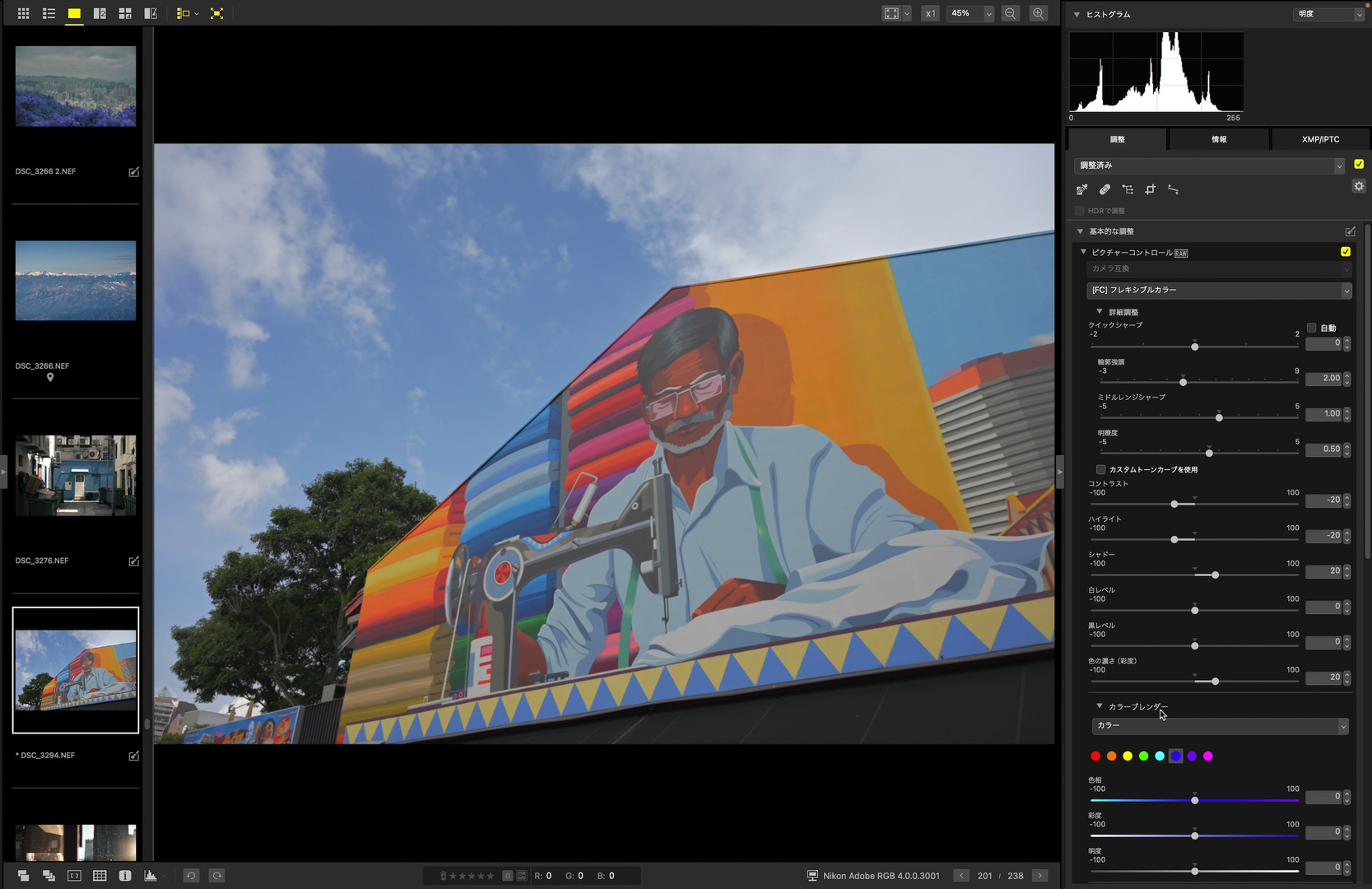Viewport: 1372px width, 889px height.
Task: Zoom in with the plus magnifier
Action: tap(1039, 13)
